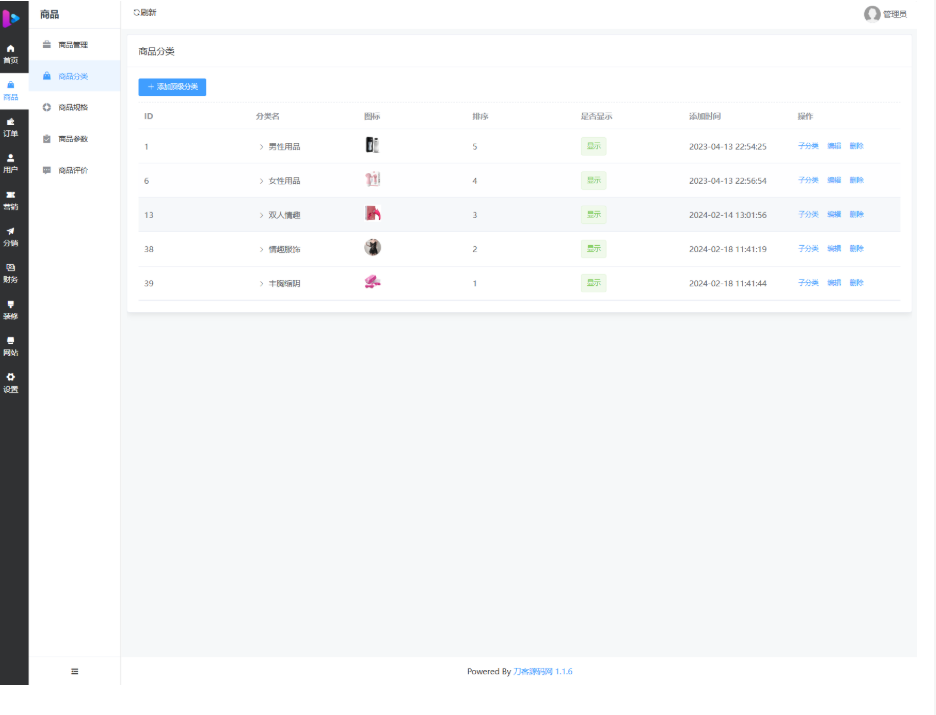Expand the 情趣服饰 category row

pyautogui.click(x=261, y=249)
